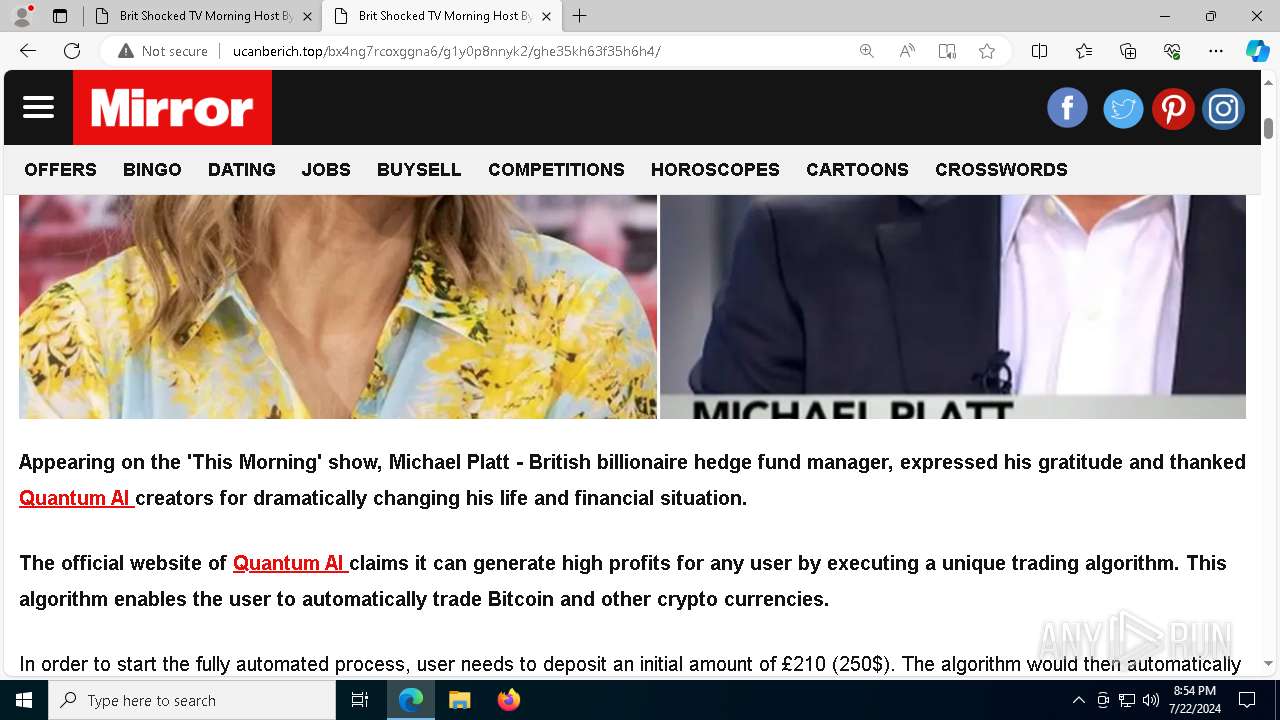Open the taskbar clock and calendar
Viewport: 1280px width, 720px height.
coord(1195,700)
